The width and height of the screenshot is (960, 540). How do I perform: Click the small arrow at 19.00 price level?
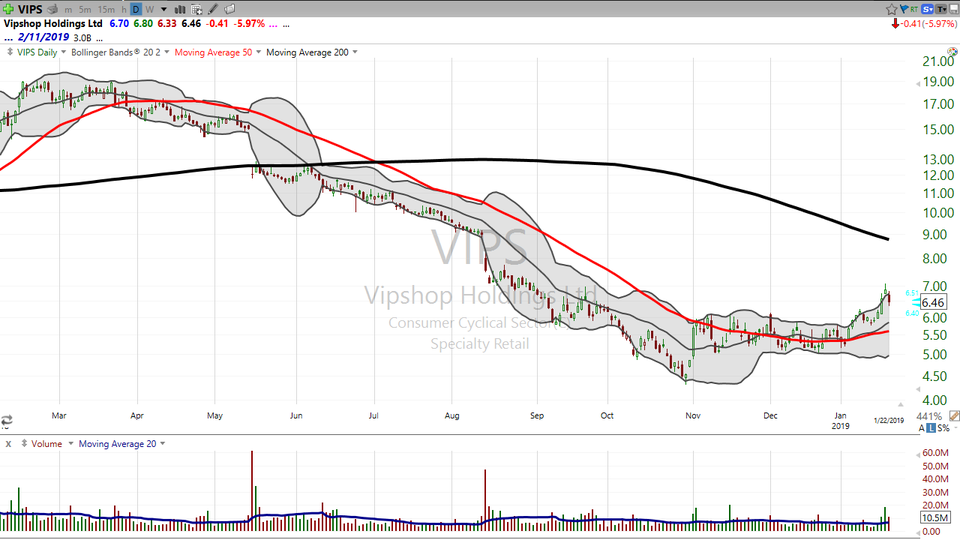coord(917,84)
